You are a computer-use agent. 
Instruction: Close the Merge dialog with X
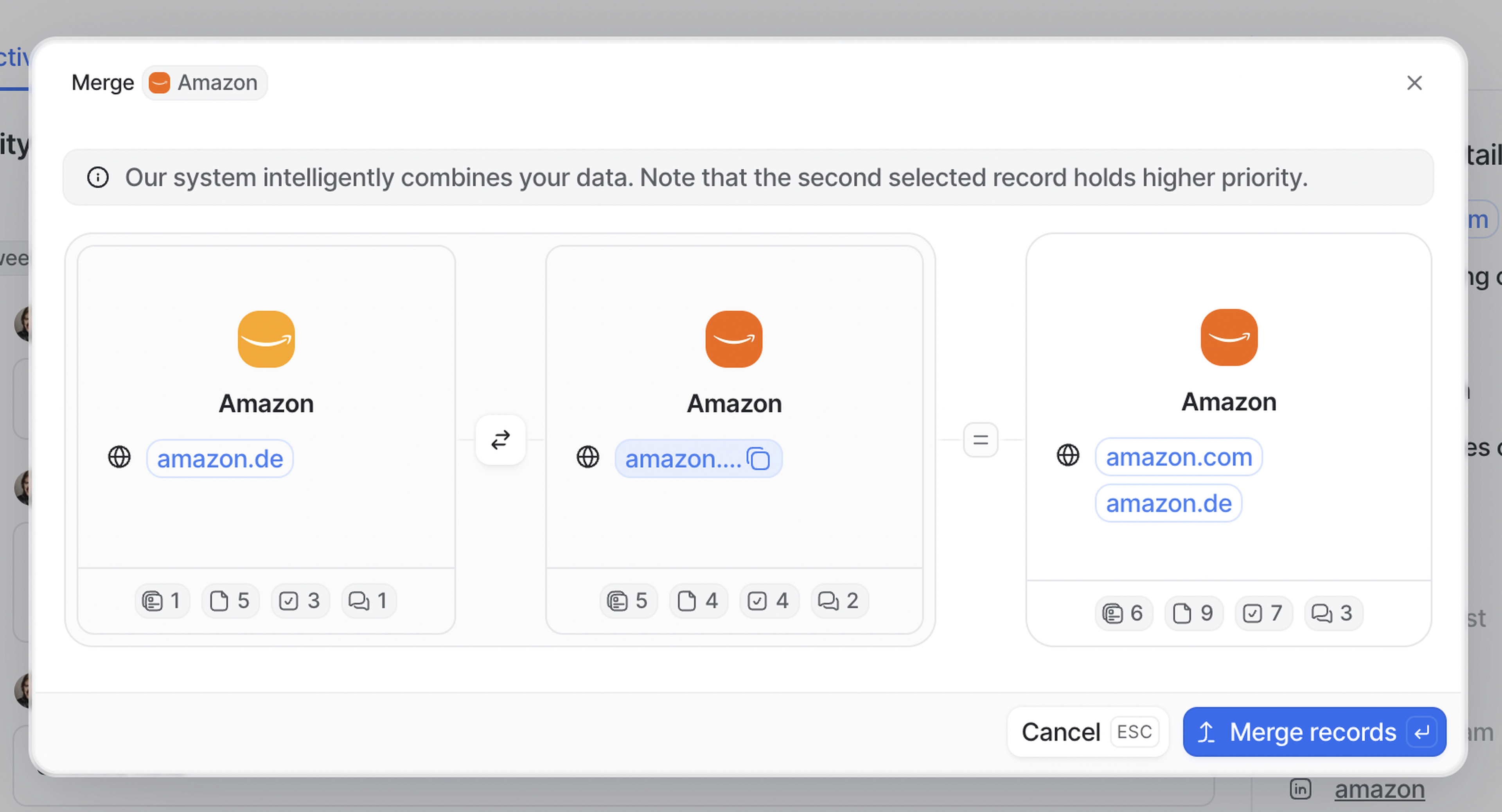[1414, 83]
